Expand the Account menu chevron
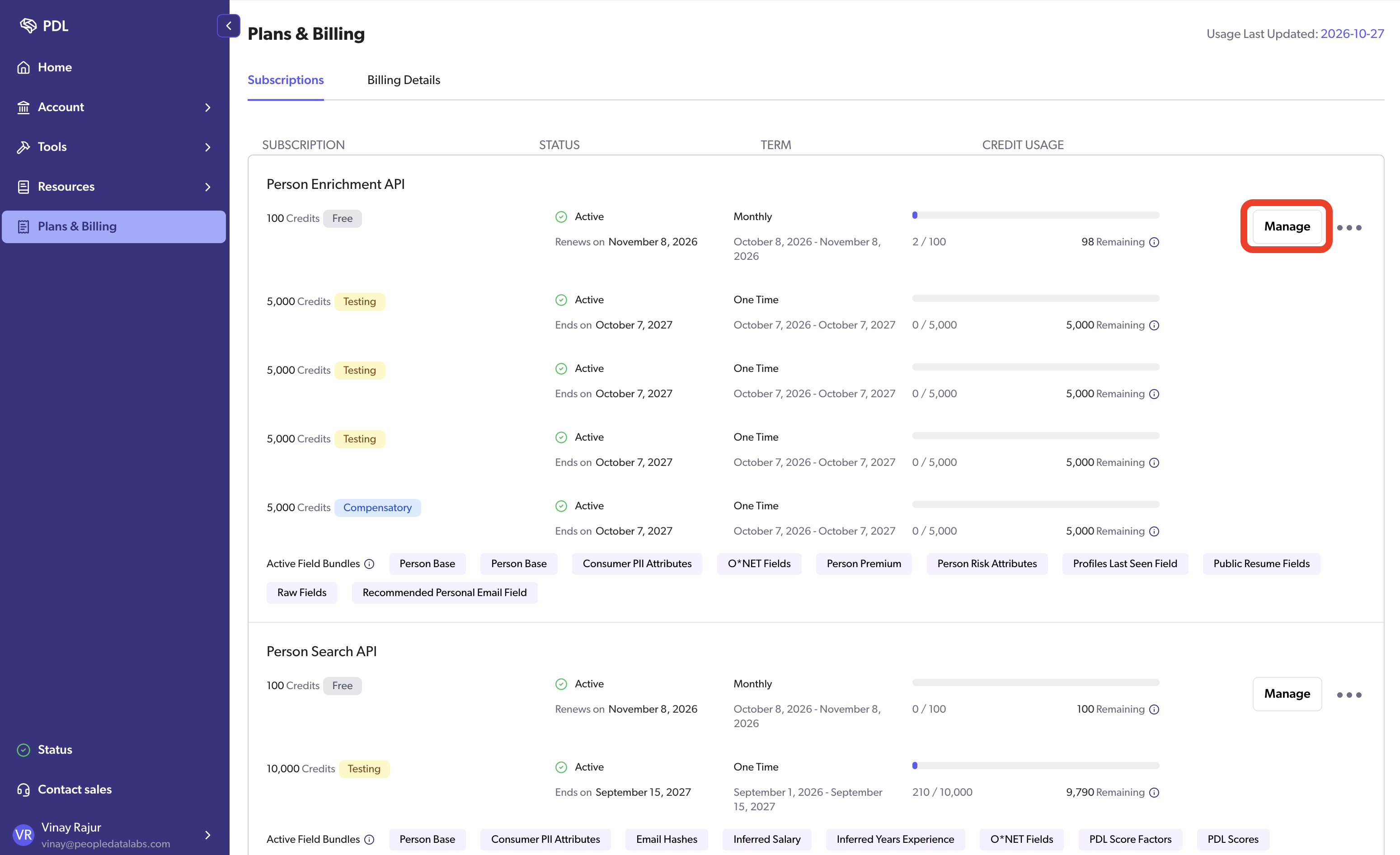This screenshot has height=855, width=1400. (x=207, y=108)
